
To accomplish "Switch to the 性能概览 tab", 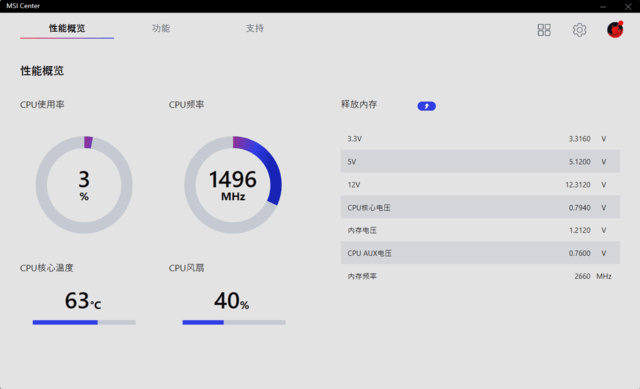I will pyautogui.click(x=67, y=28).
